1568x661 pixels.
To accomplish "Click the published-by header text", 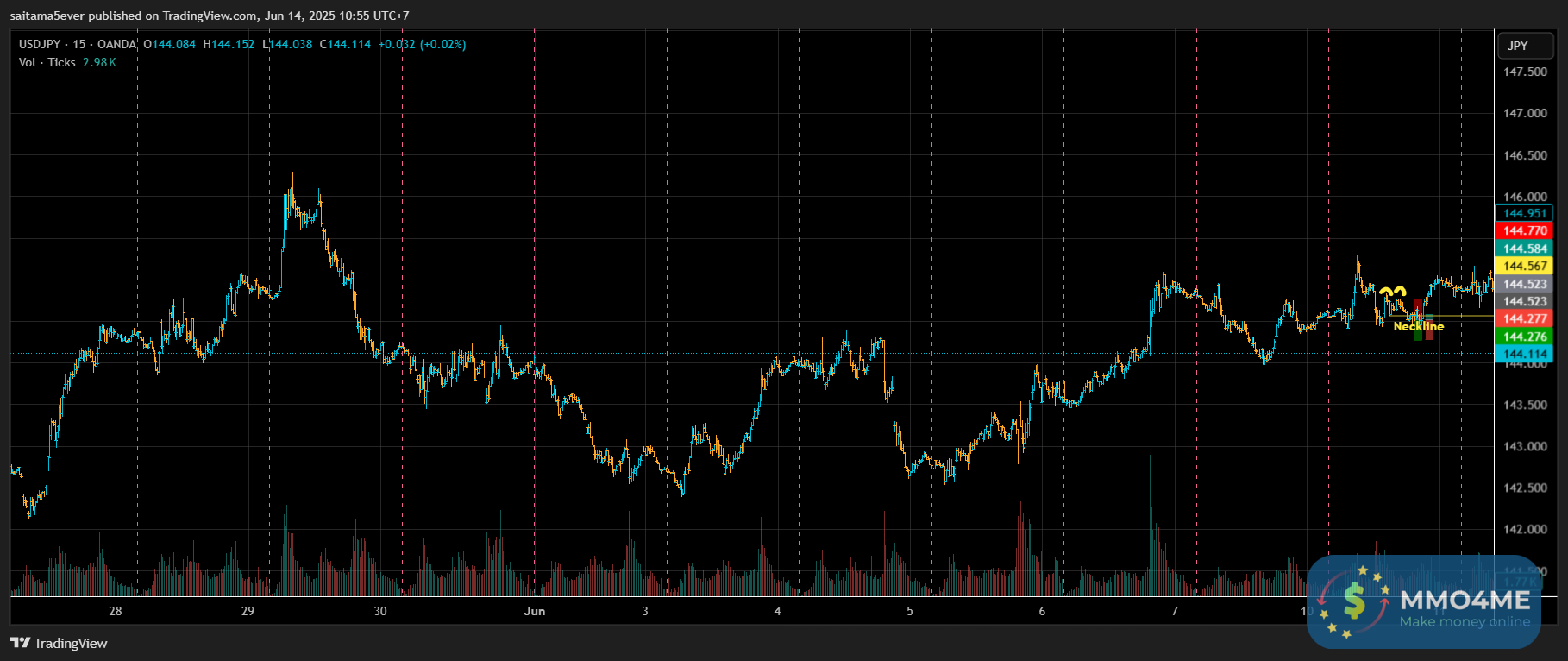I will [x=210, y=16].
